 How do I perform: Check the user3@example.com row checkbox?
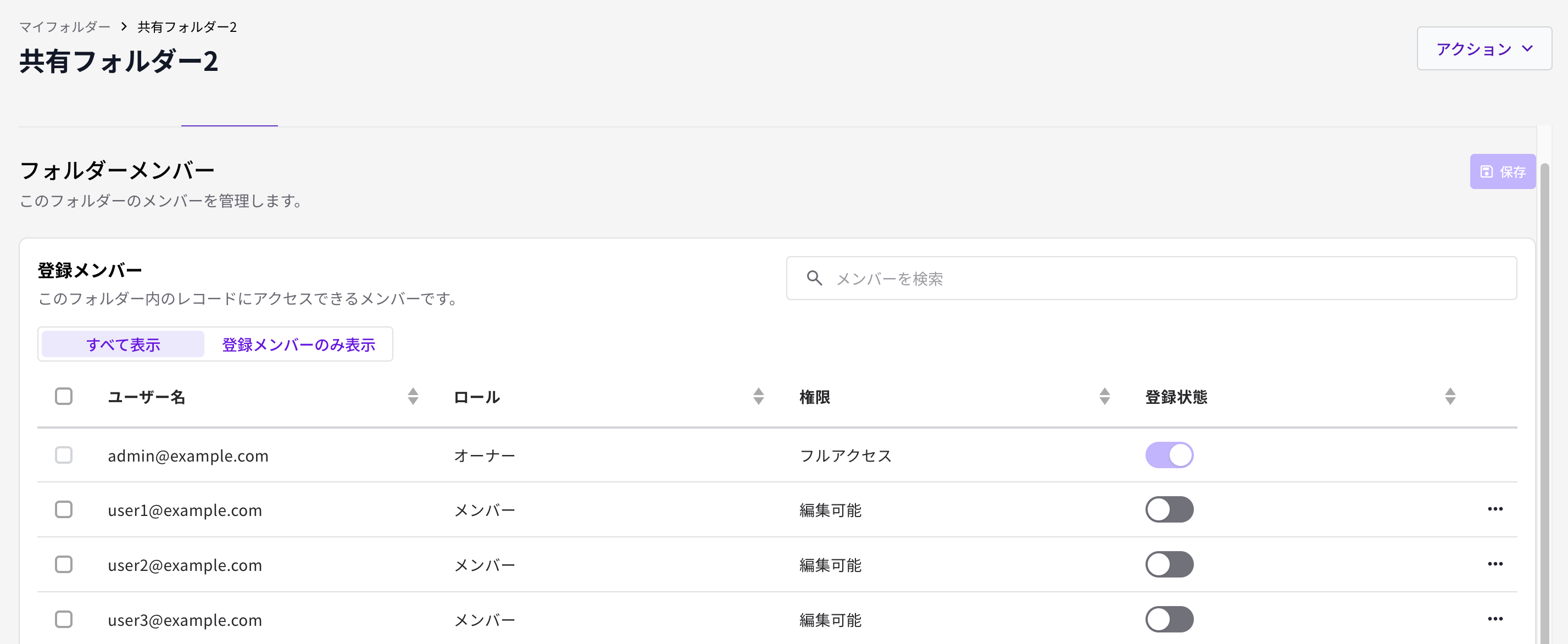click(64, 619)
